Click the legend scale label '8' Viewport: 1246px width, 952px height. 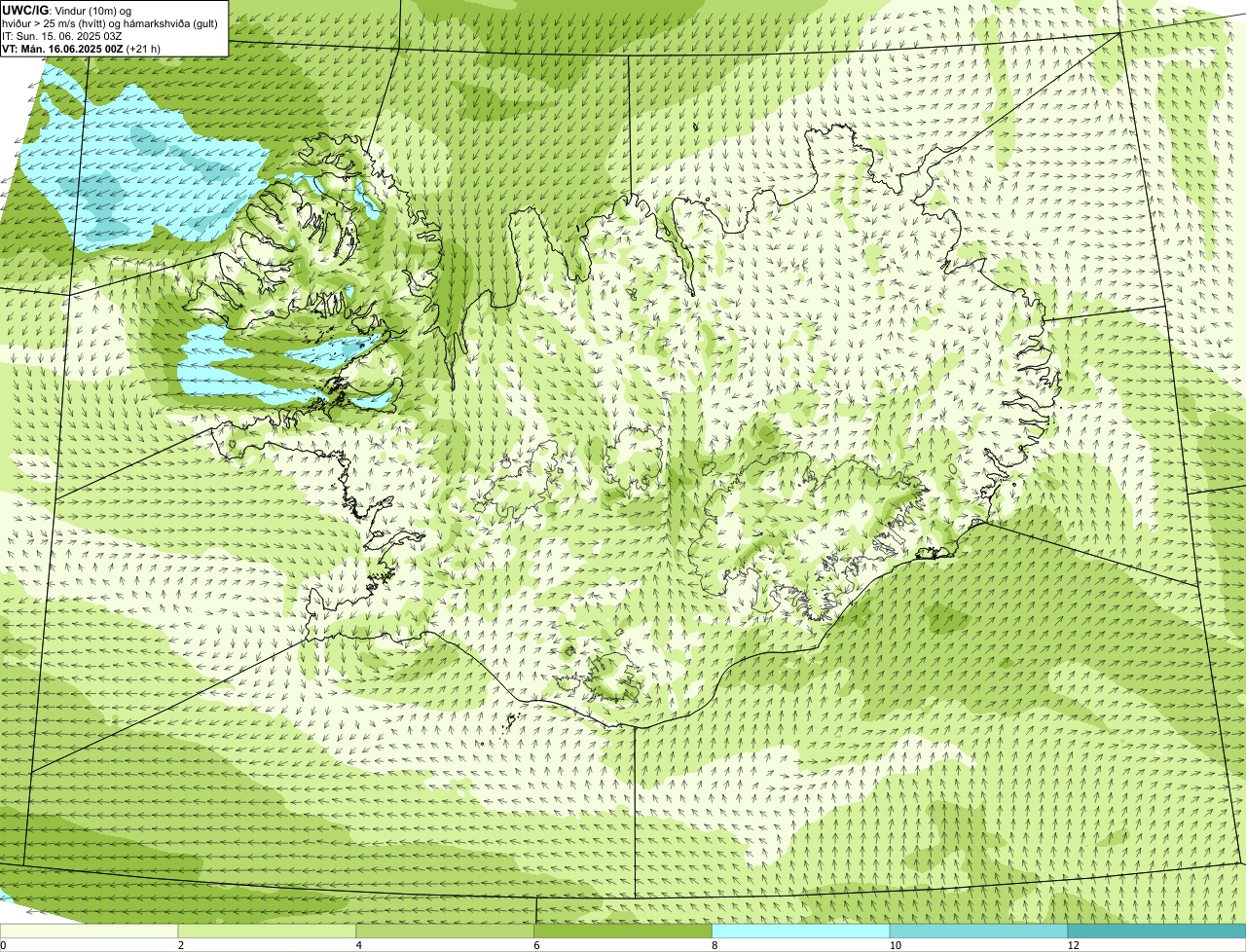[715, 945]
